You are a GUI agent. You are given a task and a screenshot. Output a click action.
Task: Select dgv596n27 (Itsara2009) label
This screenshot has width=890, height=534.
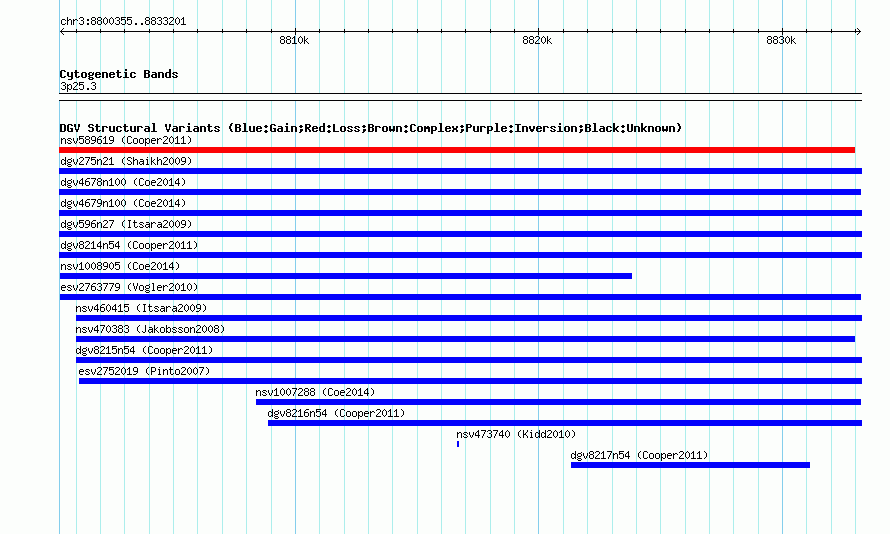tap(126, 224)
